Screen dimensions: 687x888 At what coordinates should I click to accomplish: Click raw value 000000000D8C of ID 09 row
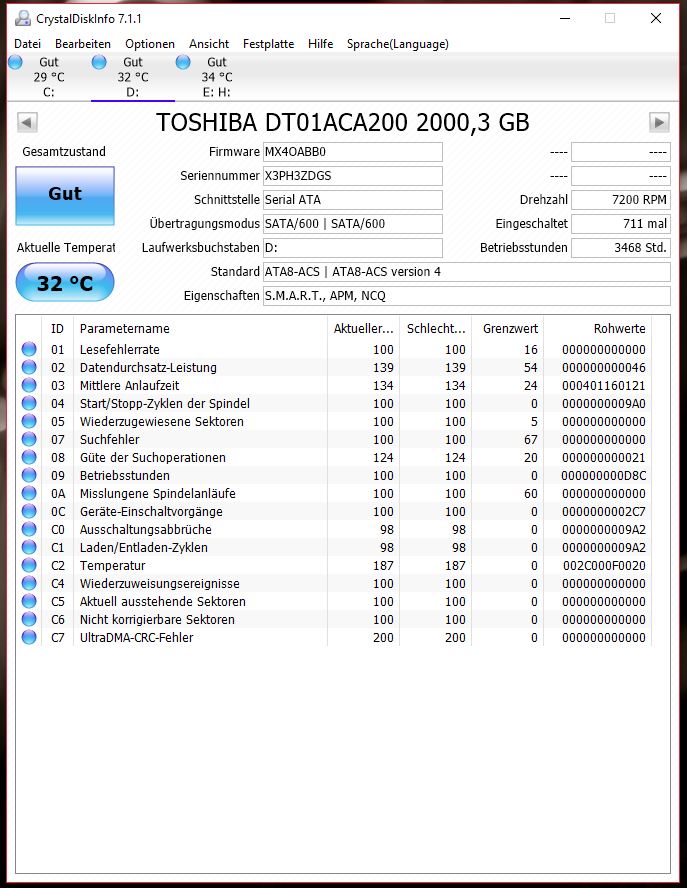[604, 475]
